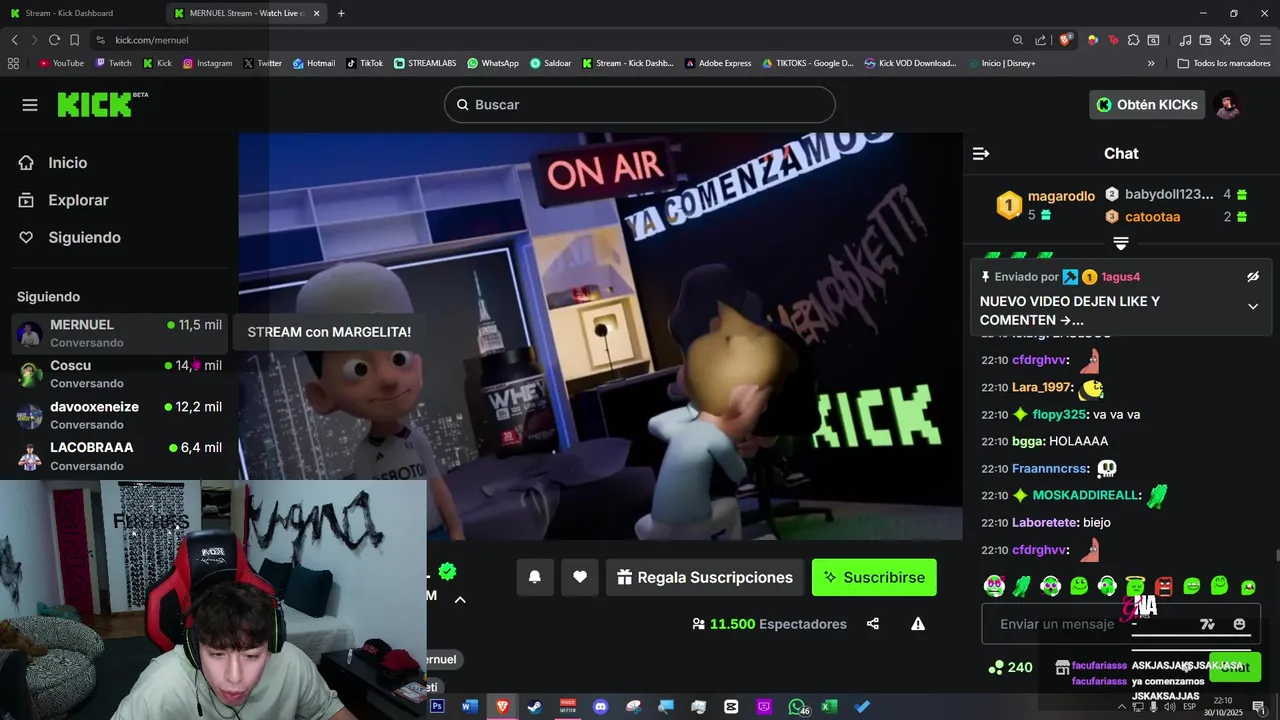Click the green praying hands emote
Image resolution: width=1280 pixels, height=720 pixels.
click(1022, 586)
